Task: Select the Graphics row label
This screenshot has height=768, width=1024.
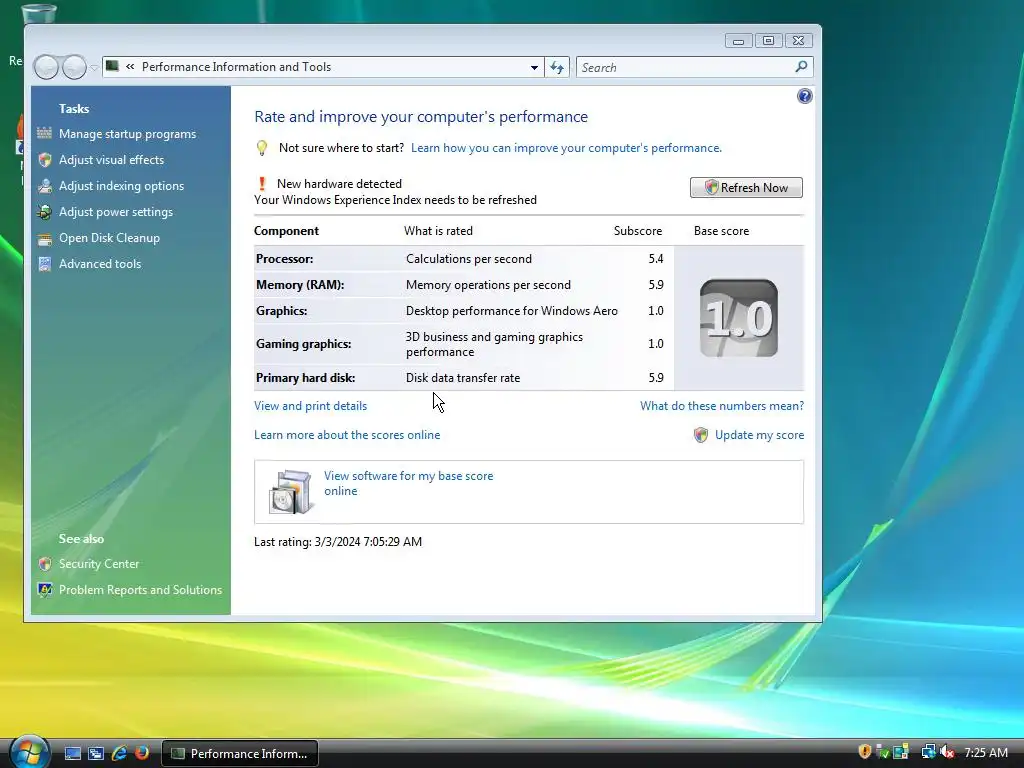Action: point(281,311)
